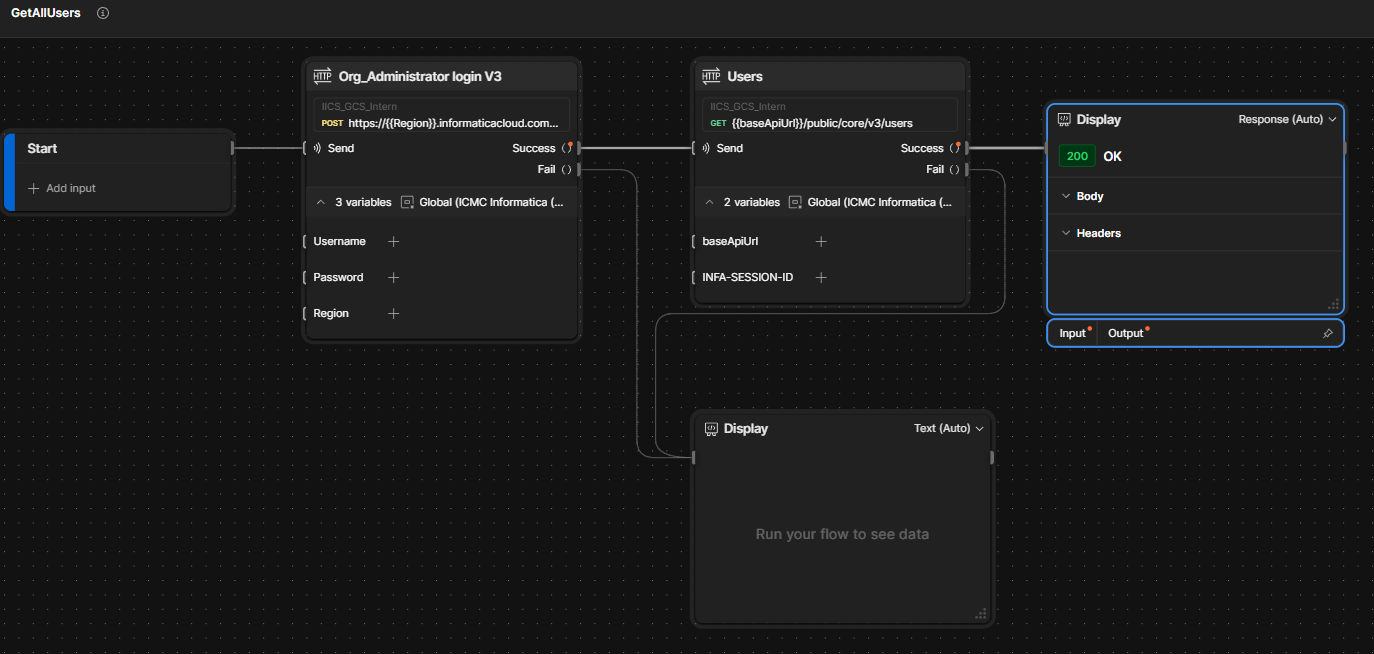Screen dimensions: 1374x654
Task: Click Global (ICMC Informatica label in Users block
Action: click(x=880, y=202)
